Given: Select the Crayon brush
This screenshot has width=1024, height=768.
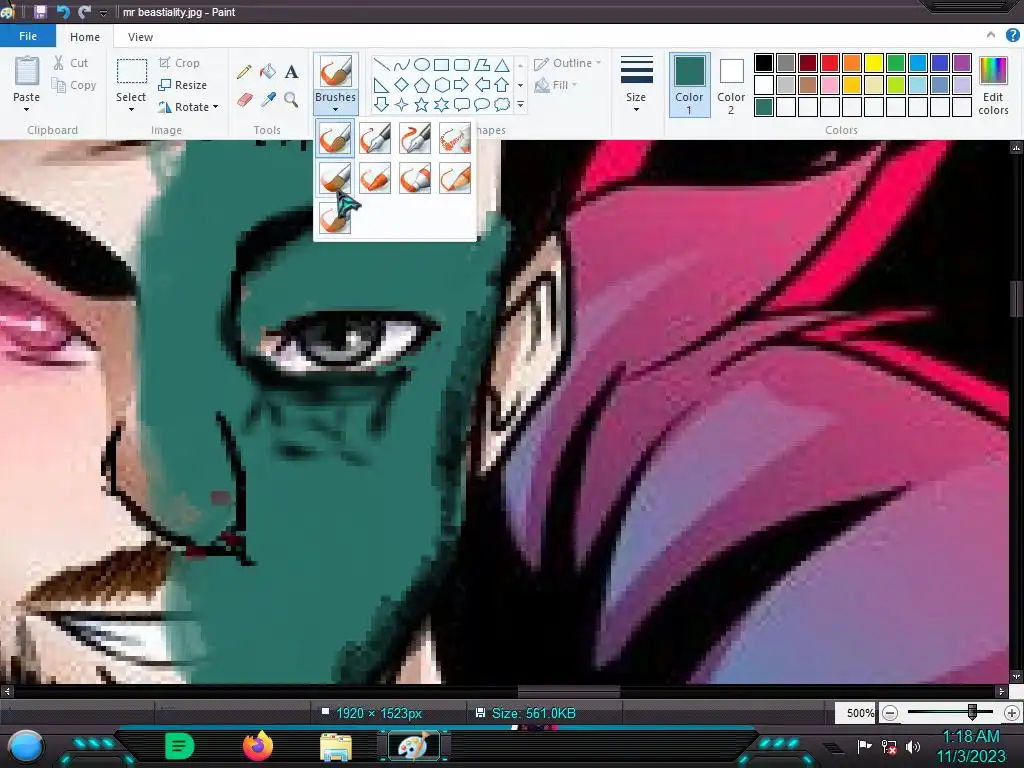Looking at the screenshot, I should tap(375, 178).
